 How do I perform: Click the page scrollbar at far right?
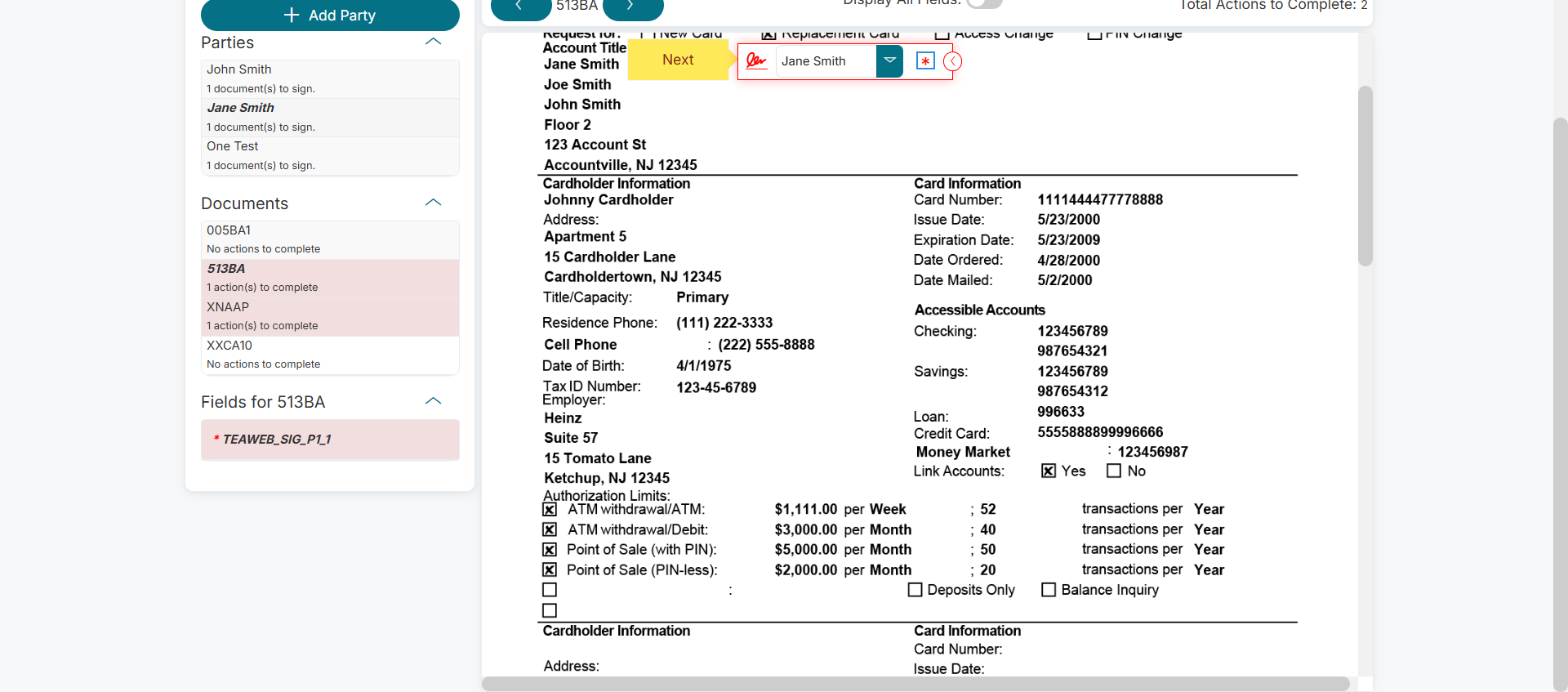point(1561,404)
